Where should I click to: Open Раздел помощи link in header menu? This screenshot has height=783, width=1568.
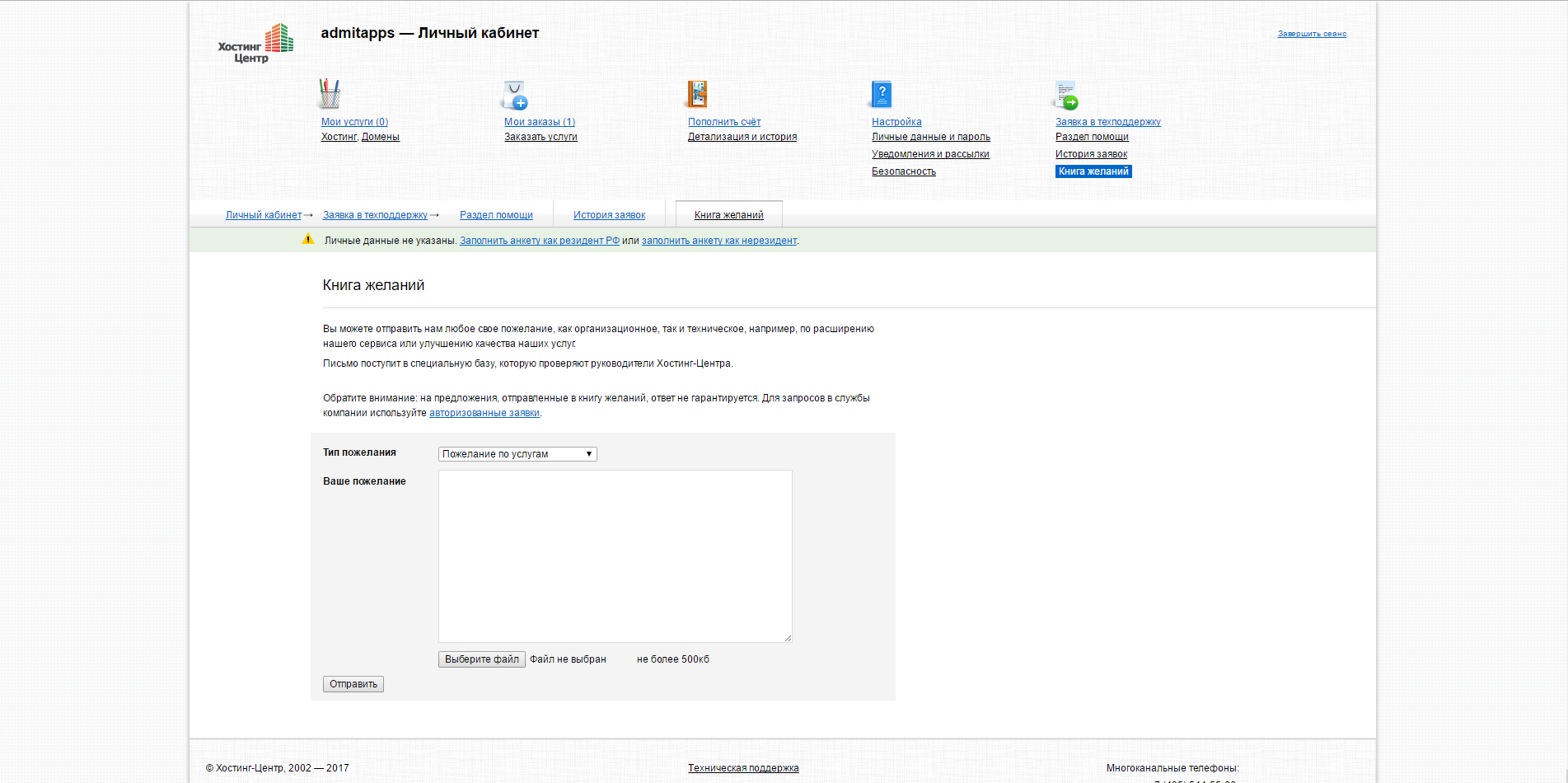pyautogui.click(x=1092, y=137)
